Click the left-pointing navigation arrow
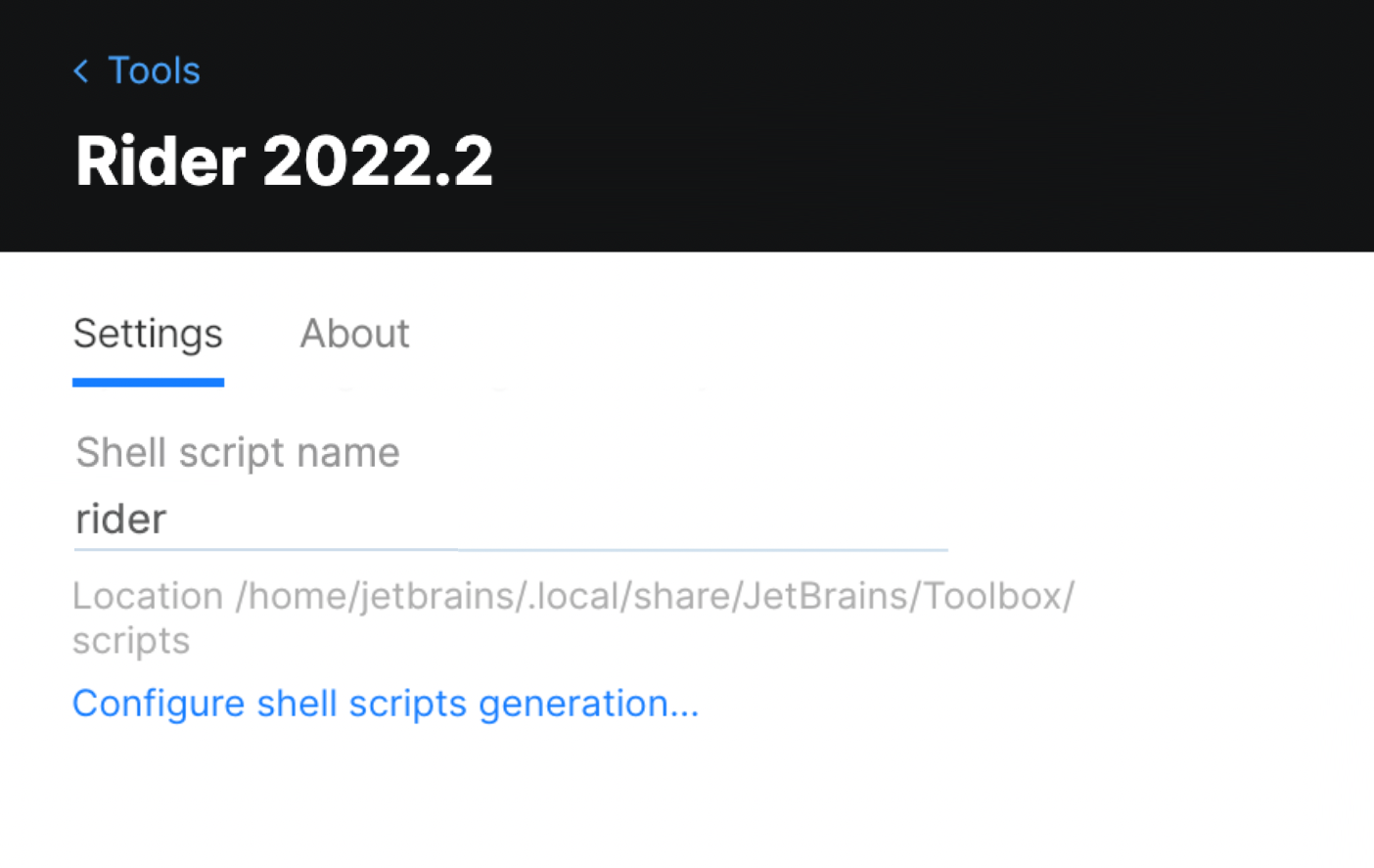 (x=80, y=70)
